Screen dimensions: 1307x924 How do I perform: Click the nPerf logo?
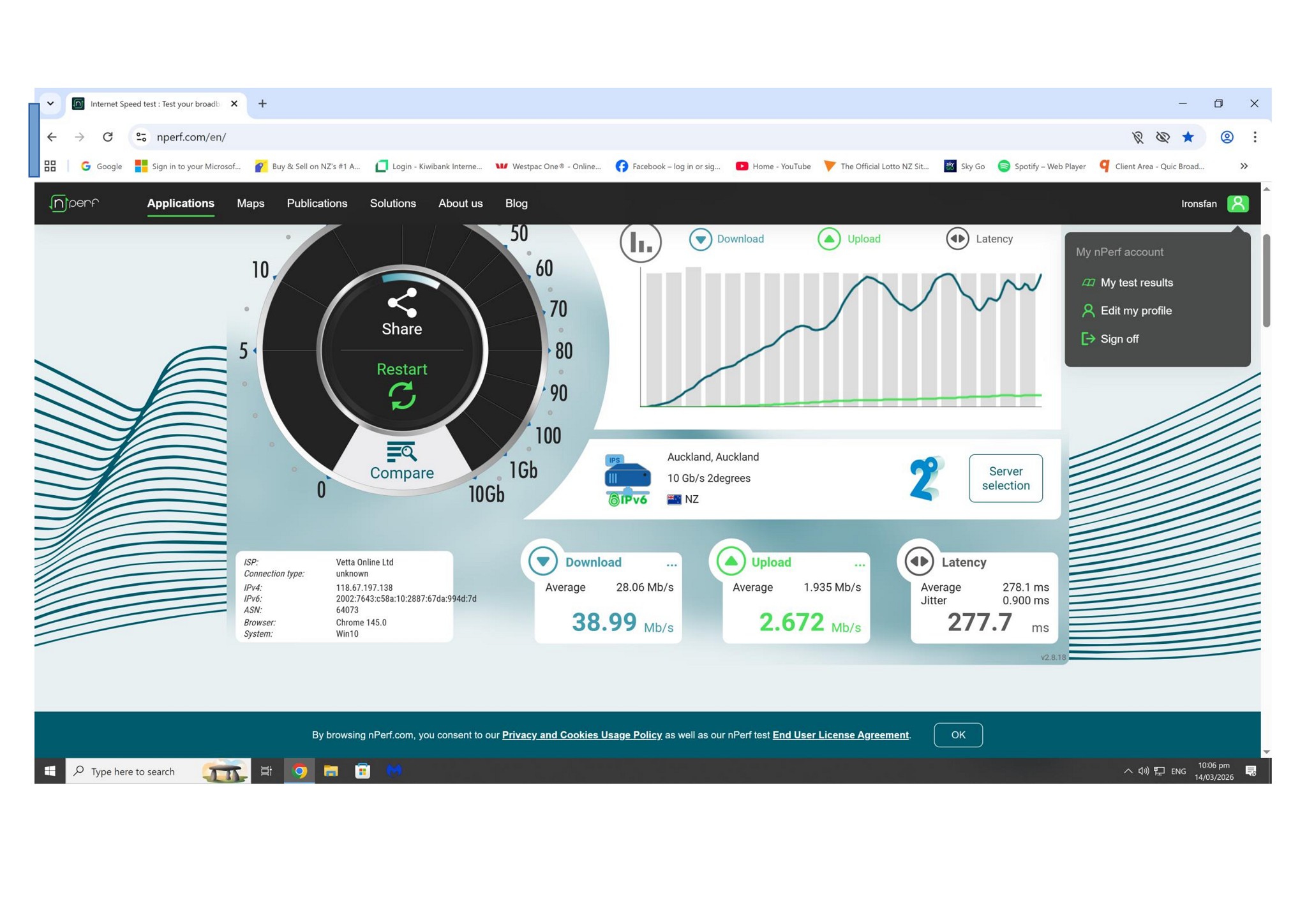click(75, 203)
